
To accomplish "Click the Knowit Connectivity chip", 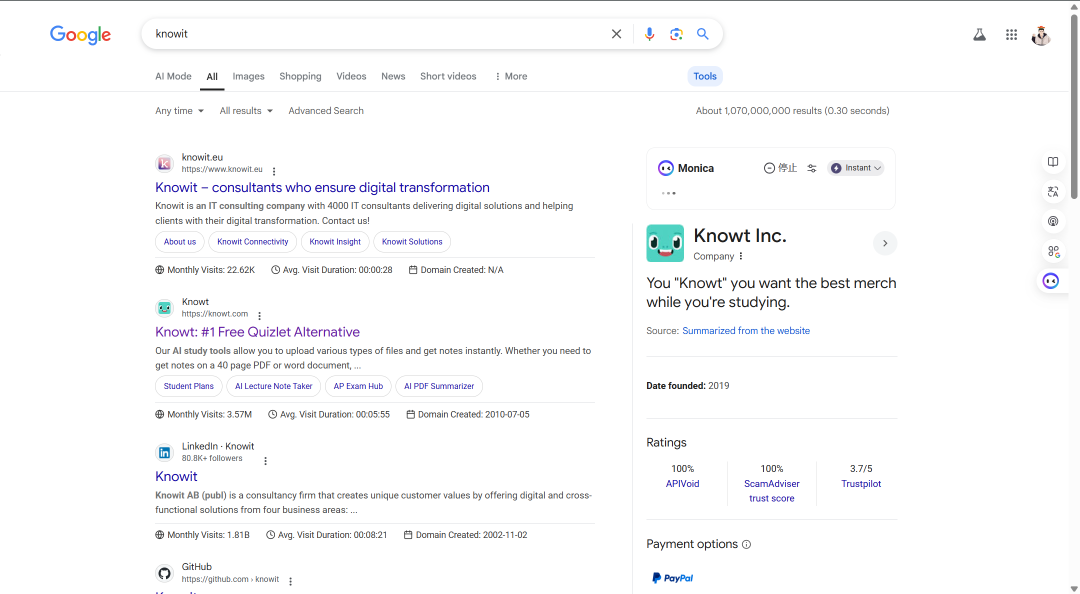I will pos(253,242).
